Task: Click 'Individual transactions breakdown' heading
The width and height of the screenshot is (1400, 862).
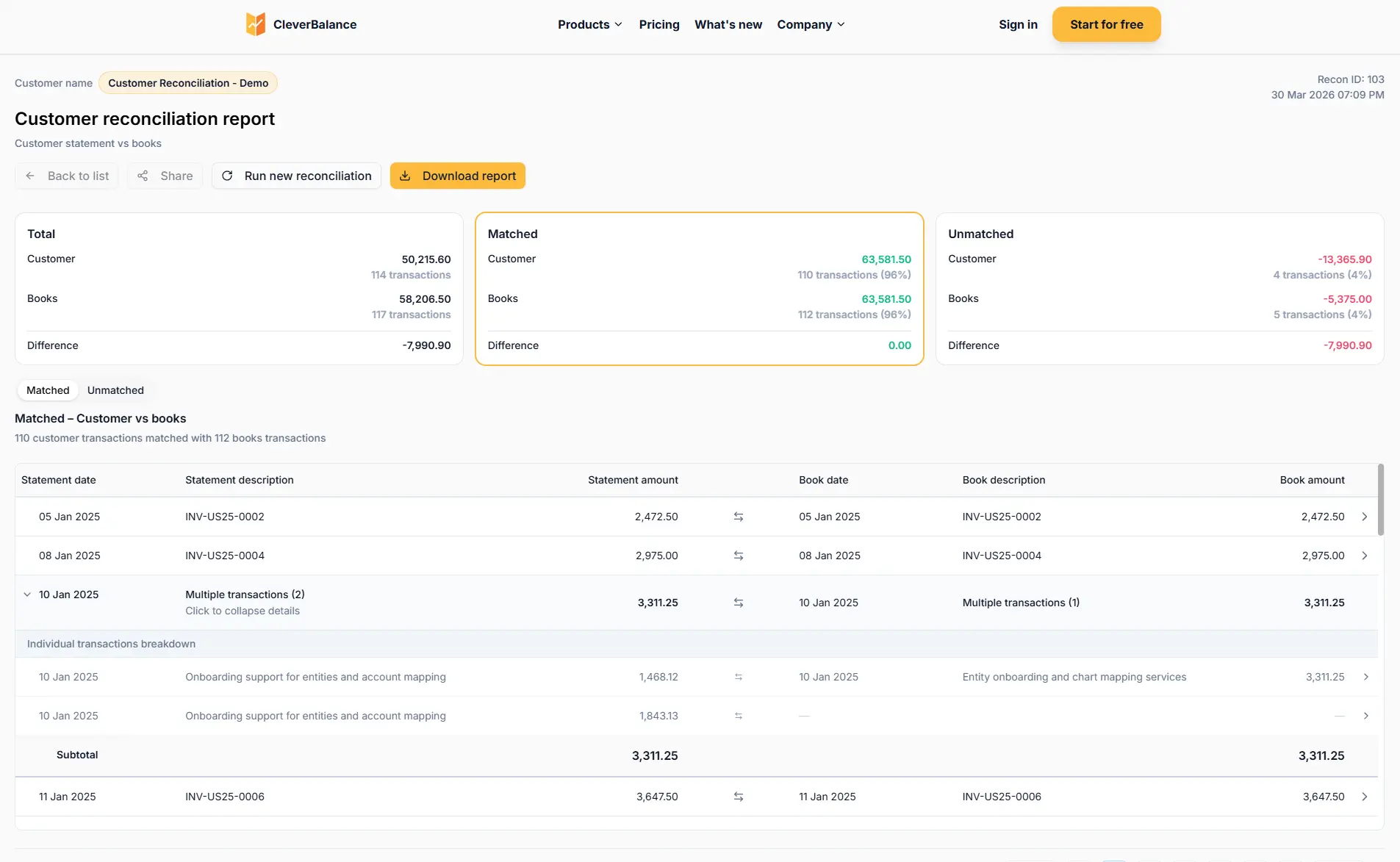Action: (x=111, y=644)
